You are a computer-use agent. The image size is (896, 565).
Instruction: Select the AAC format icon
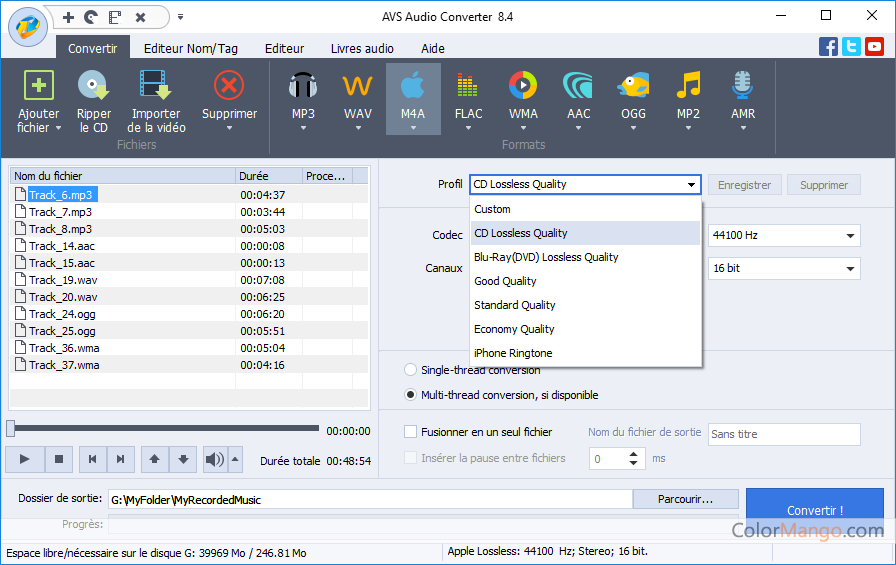578,86
